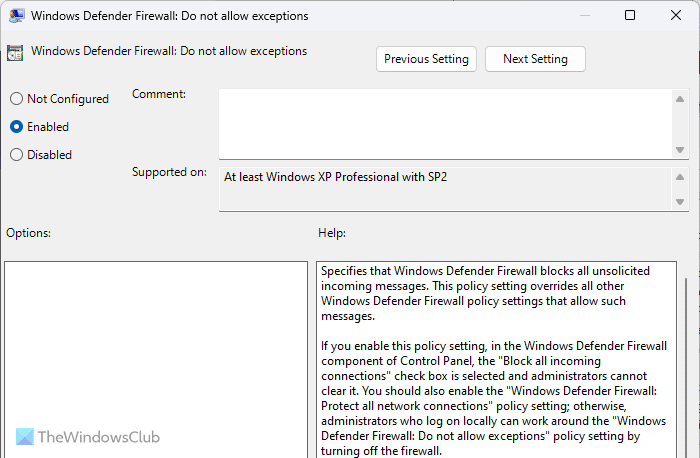Screen dimensions: 700x458
Task: Click the Comment box scroll up arrow
Action: click(680, 99)
